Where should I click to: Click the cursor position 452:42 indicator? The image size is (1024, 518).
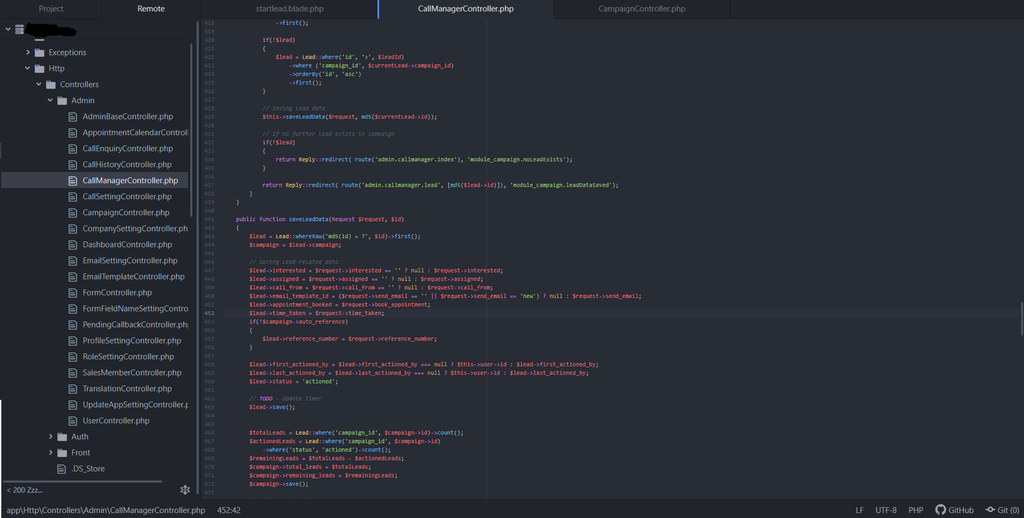tap(229, 510)
